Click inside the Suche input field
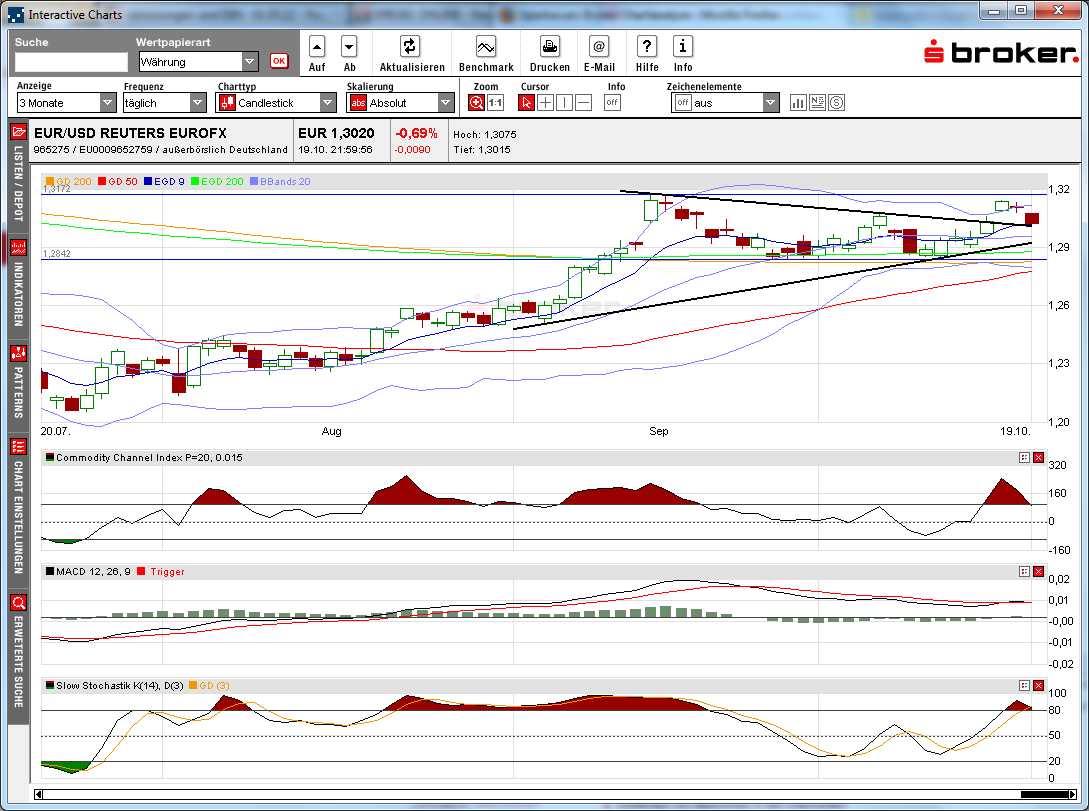This screenshot has width=1089, height=811. tap(71, 62)
